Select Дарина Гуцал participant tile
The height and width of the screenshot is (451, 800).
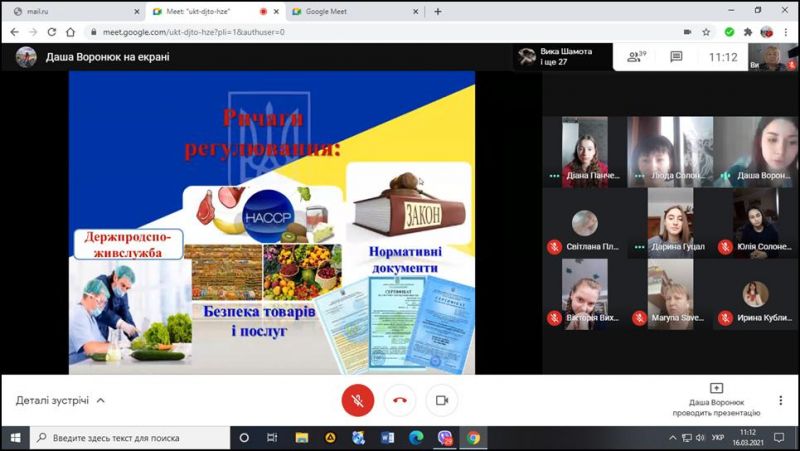[x=670, y=223]
